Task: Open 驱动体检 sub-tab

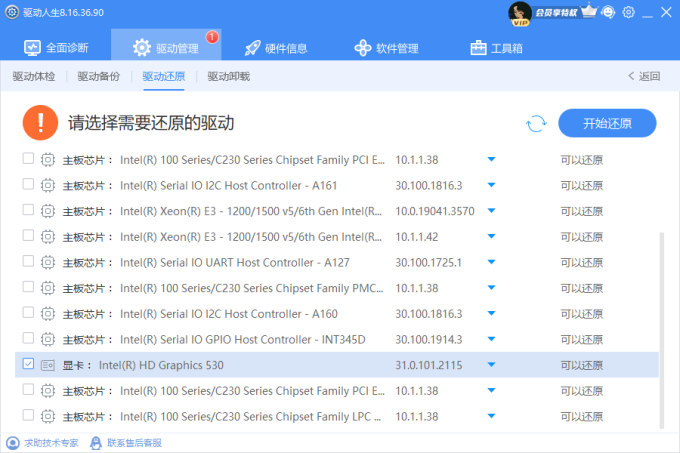Action: pos(34,76)
